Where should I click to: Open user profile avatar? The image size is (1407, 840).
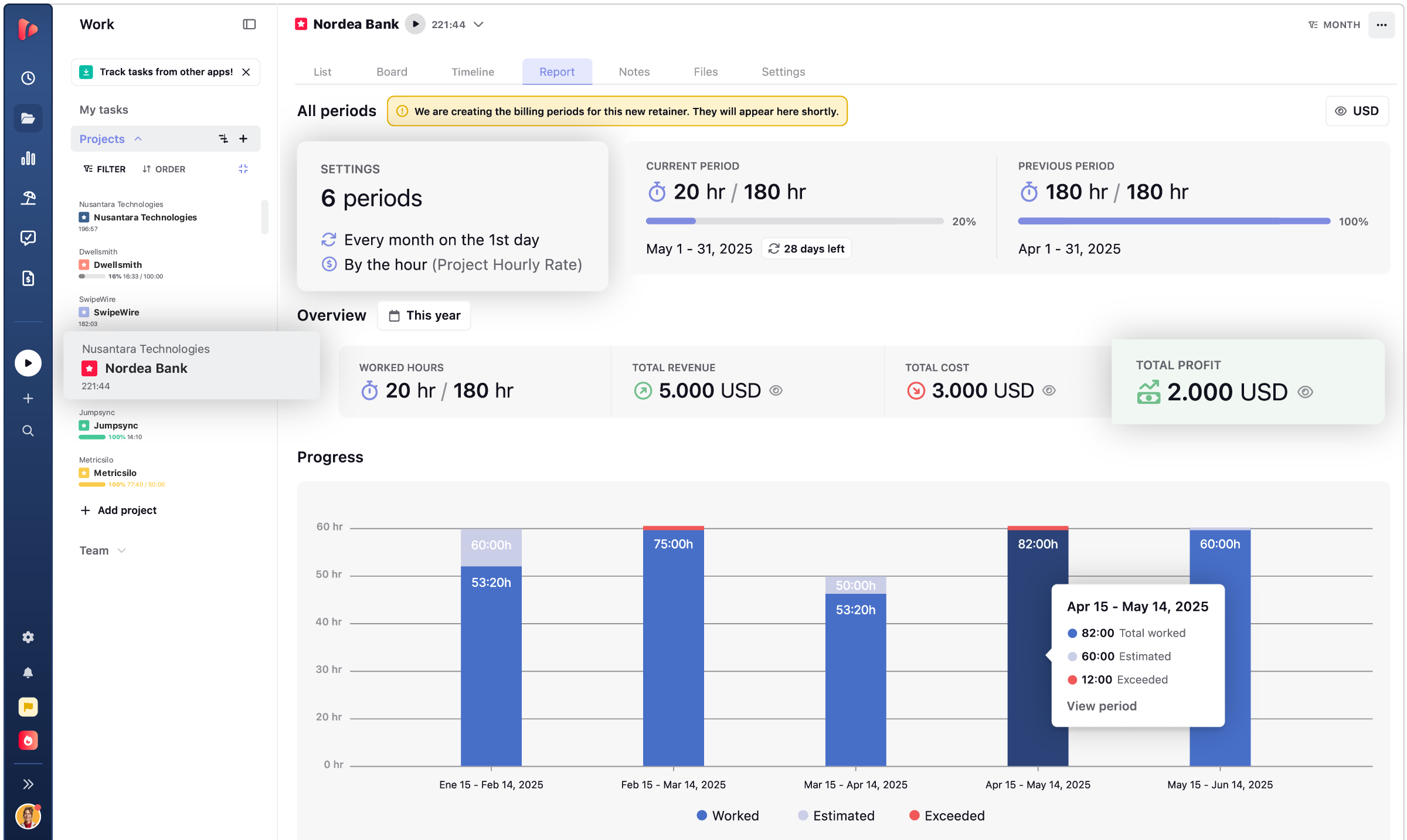28,817
